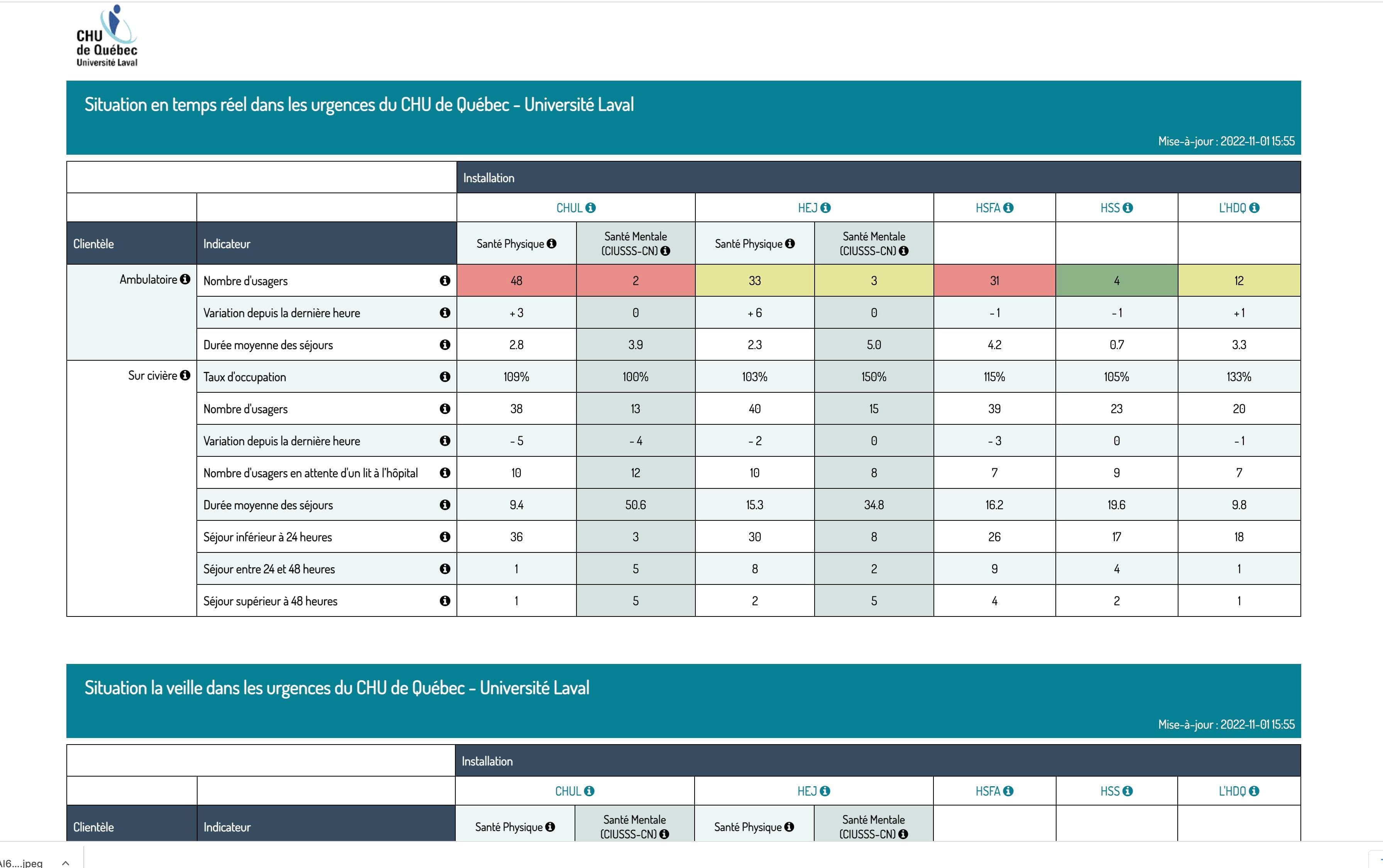1383x868 pixels.
Task: Click info icon next to Ambulatoire
Action: point(185,279)
